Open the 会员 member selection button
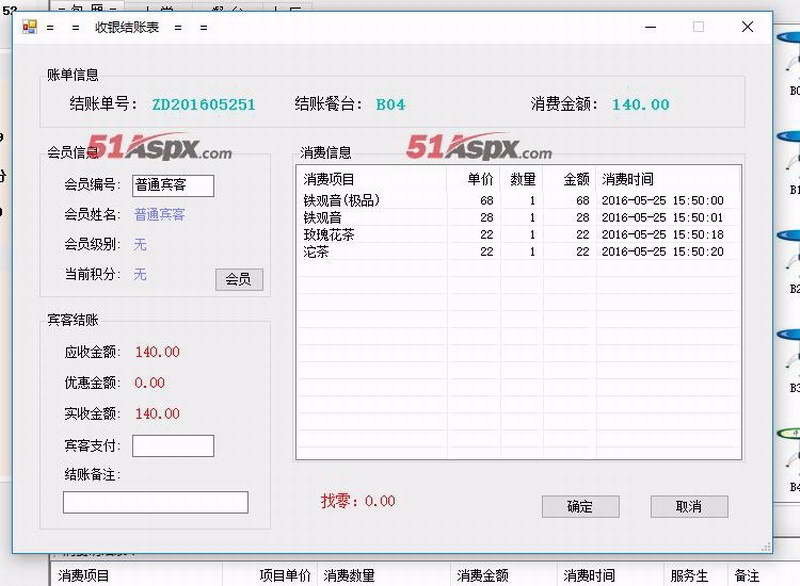This screenshot has width=800, height=586. coord(239,279)
